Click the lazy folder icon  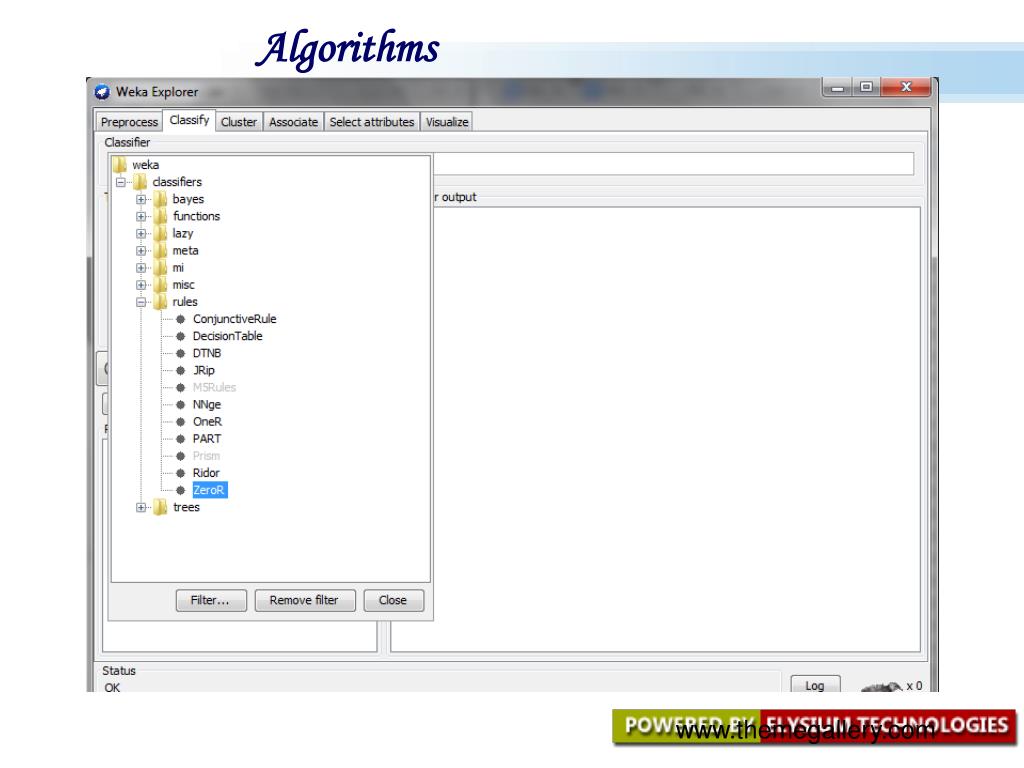coord(161,233)
